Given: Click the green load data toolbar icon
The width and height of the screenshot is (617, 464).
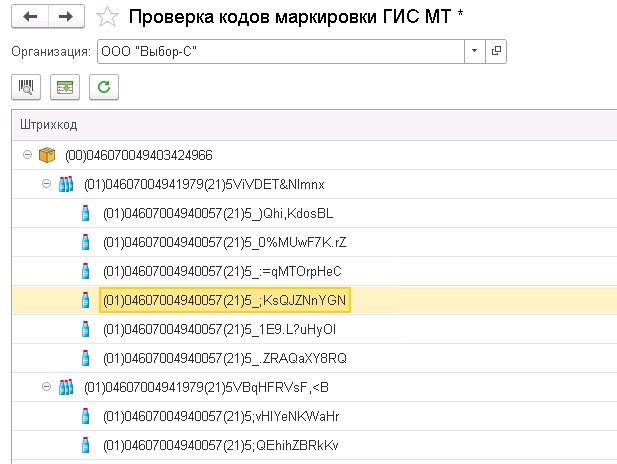Looking at the screenshot, I should tap(65, 87).
